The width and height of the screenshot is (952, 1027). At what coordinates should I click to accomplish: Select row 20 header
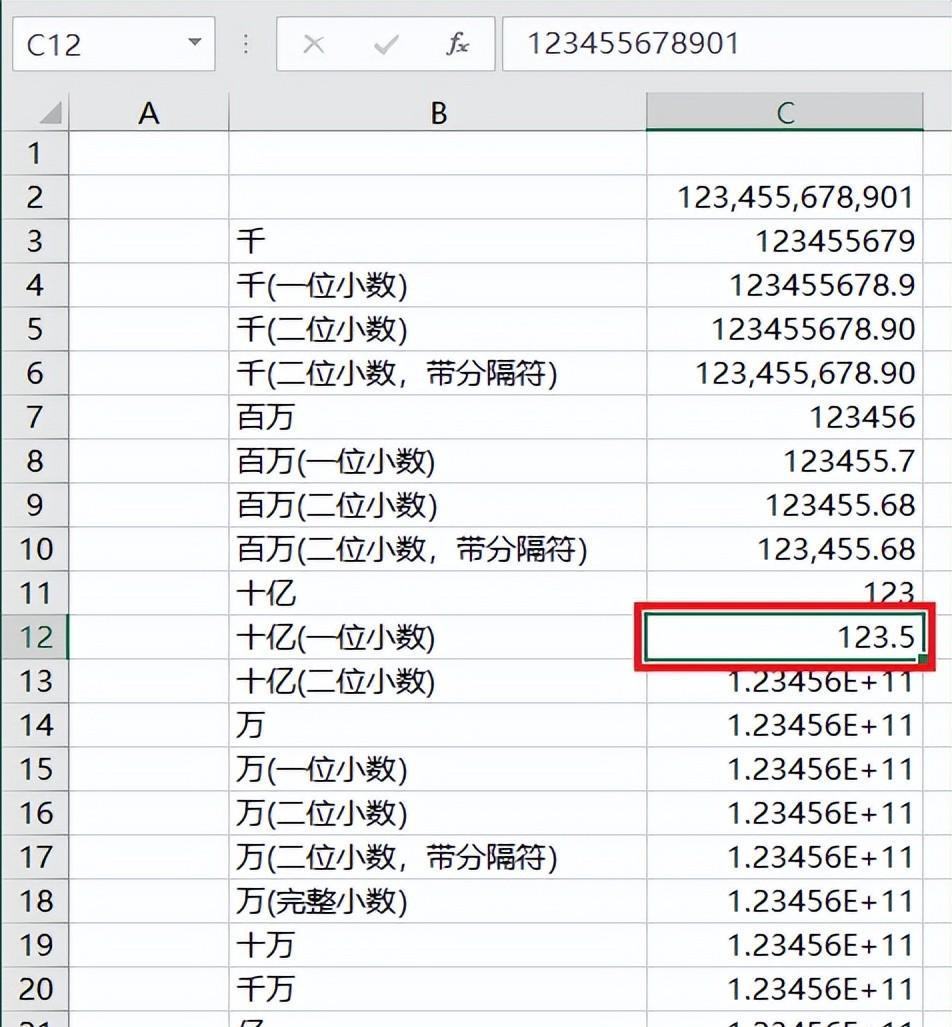(35, 988)
